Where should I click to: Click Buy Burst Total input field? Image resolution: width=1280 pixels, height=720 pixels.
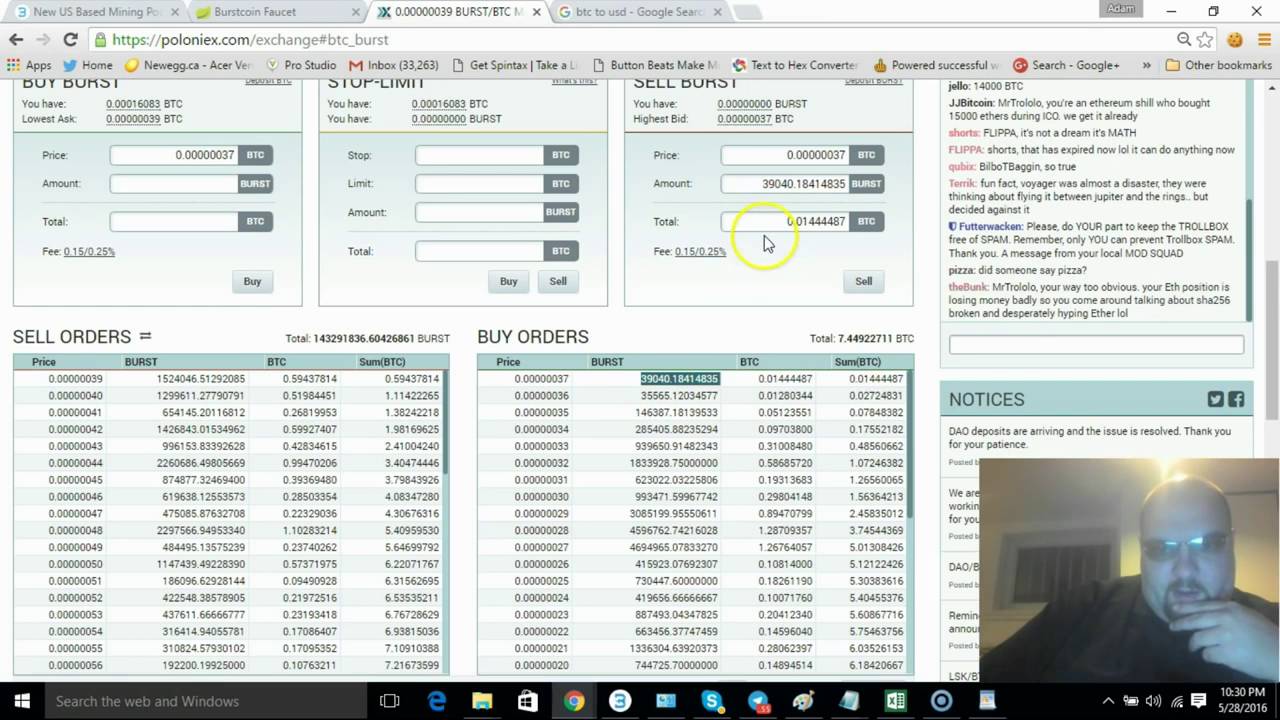(174, 222)
